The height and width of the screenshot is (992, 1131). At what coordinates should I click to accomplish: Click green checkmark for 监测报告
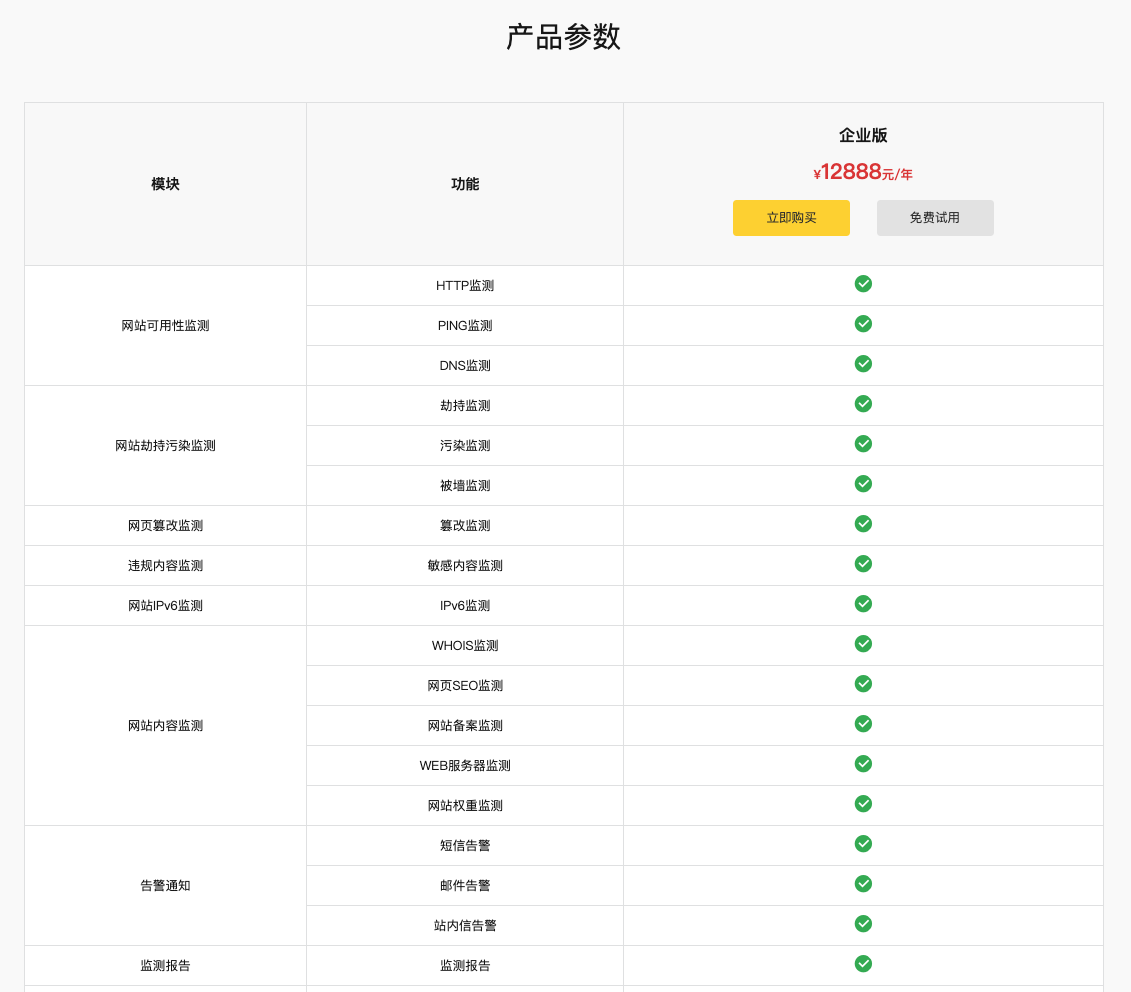(x=863, y=964)
